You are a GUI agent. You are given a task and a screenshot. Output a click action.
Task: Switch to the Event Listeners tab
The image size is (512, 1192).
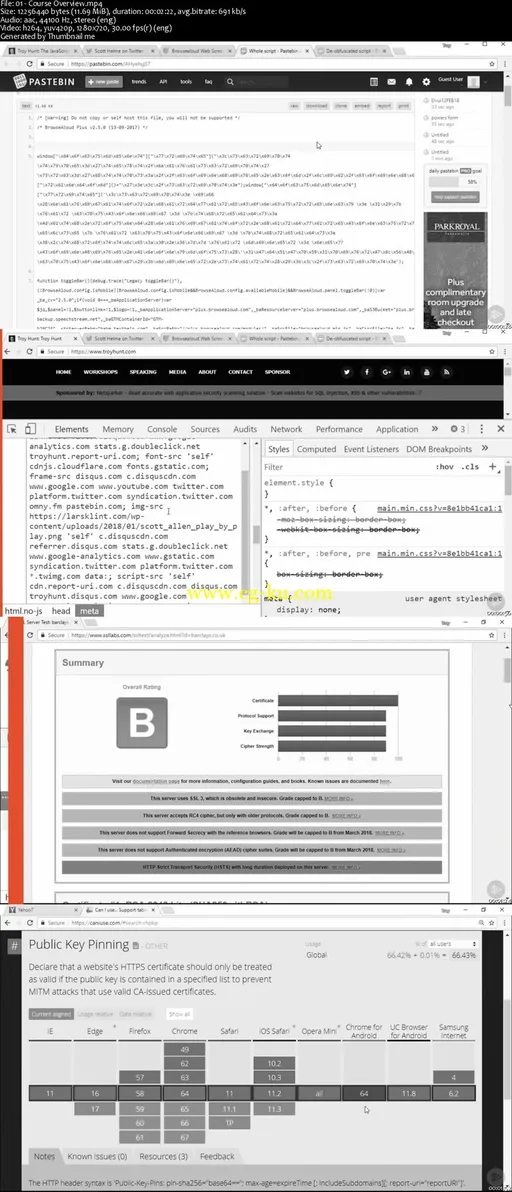371,449
